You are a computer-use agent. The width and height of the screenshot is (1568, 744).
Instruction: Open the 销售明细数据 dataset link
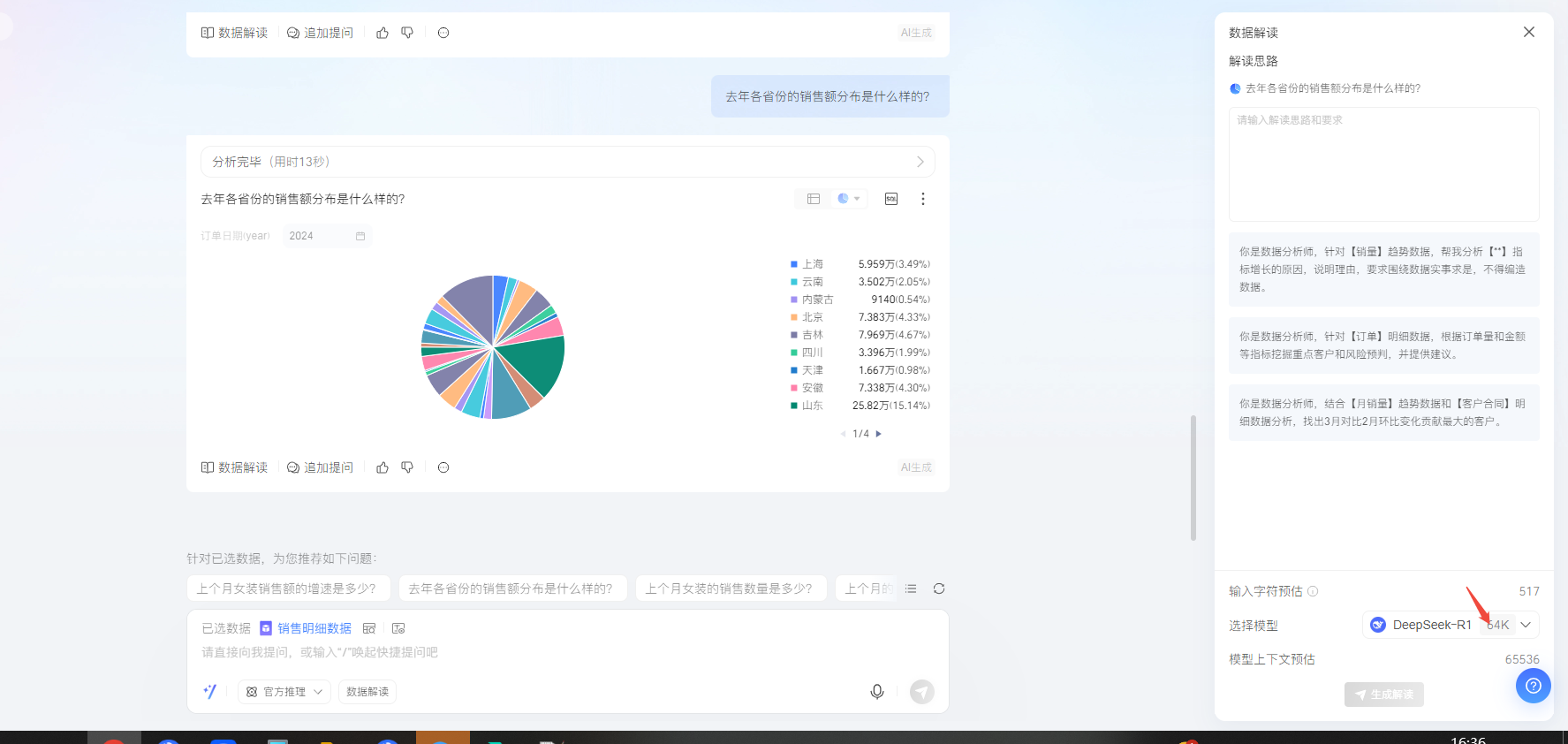click(x=314, y=628)
